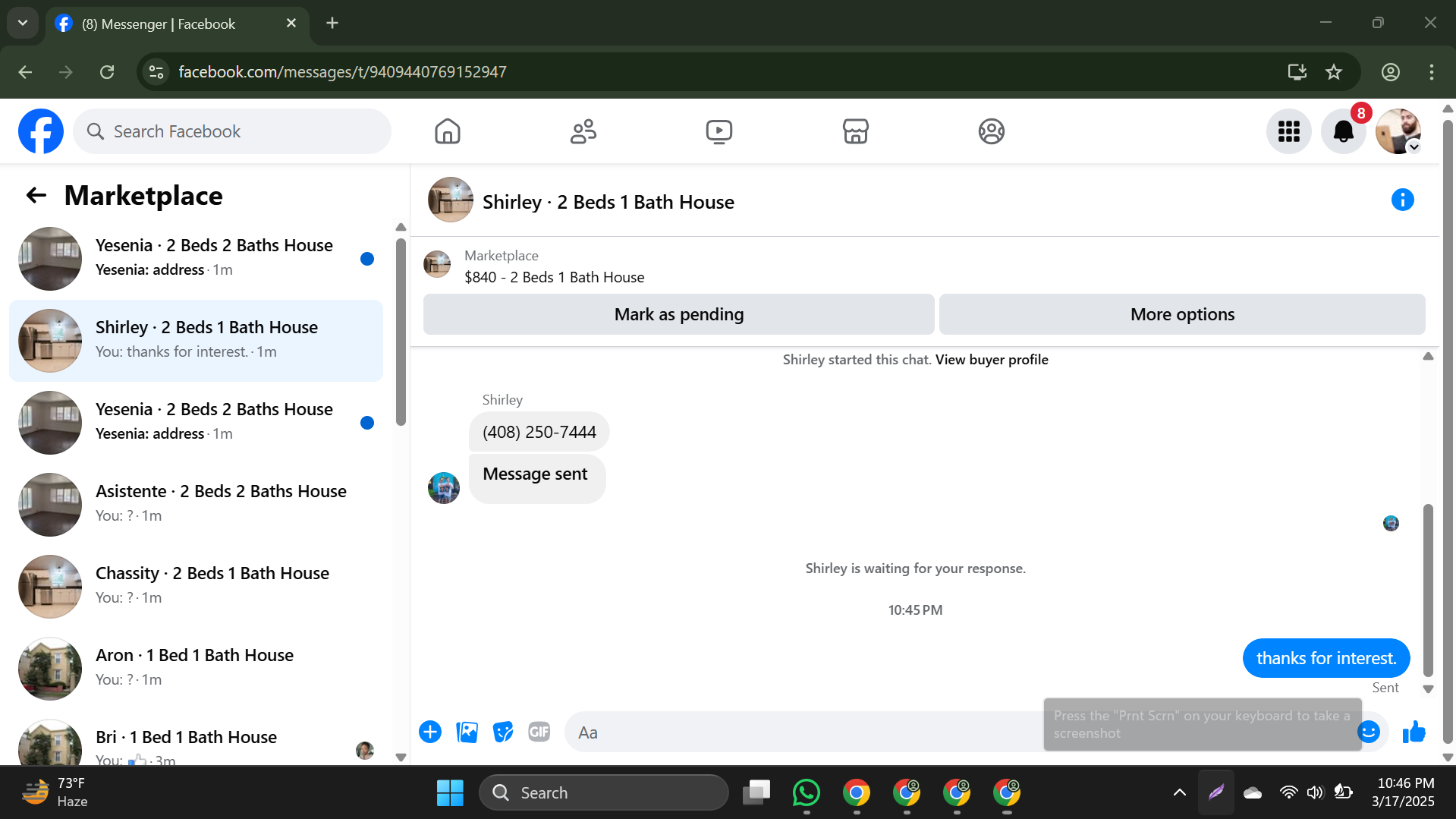Click Mark as pending button

[x=679, y=314]
